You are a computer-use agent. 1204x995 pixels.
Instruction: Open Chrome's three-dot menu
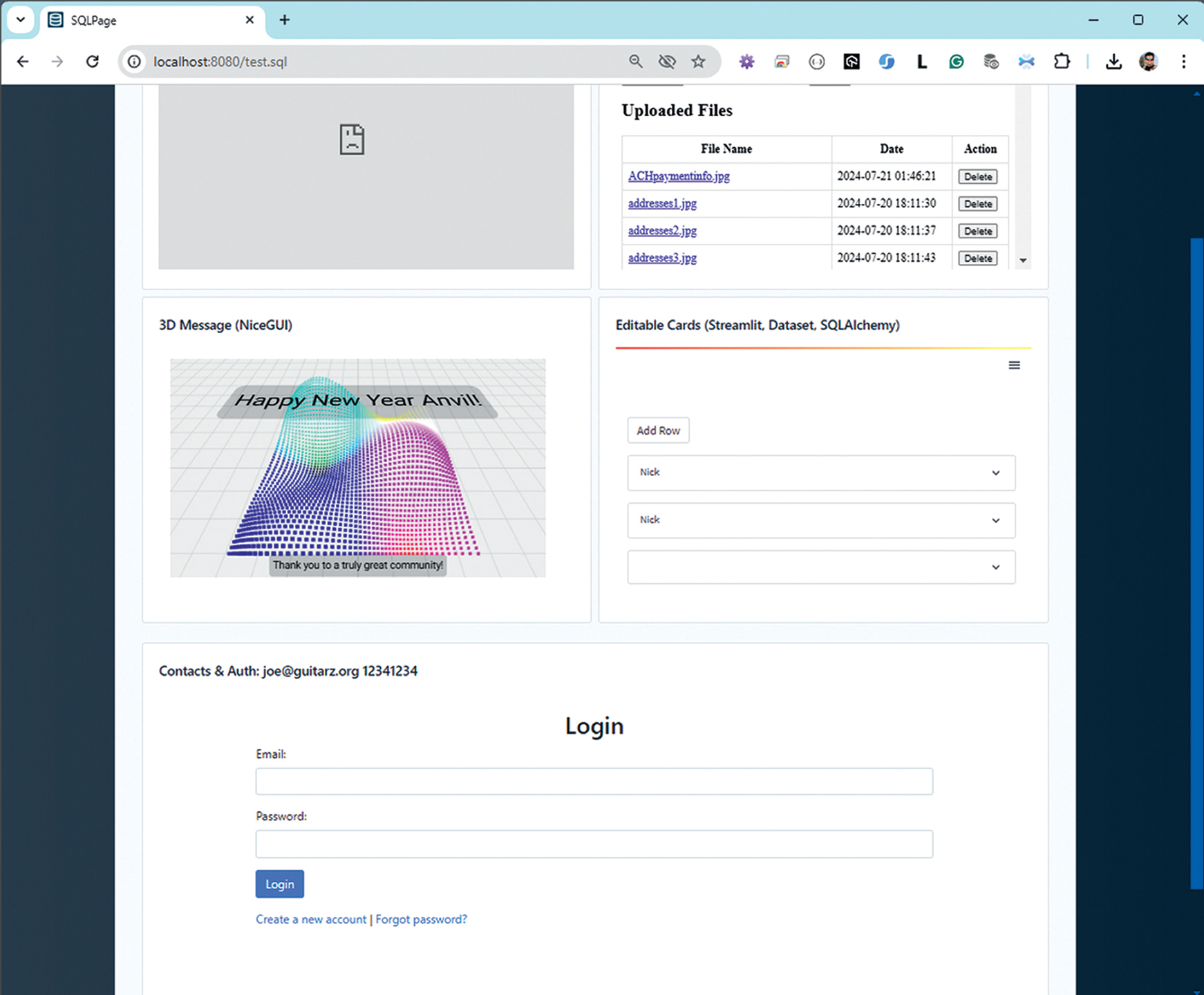(x=1183, y=61)
